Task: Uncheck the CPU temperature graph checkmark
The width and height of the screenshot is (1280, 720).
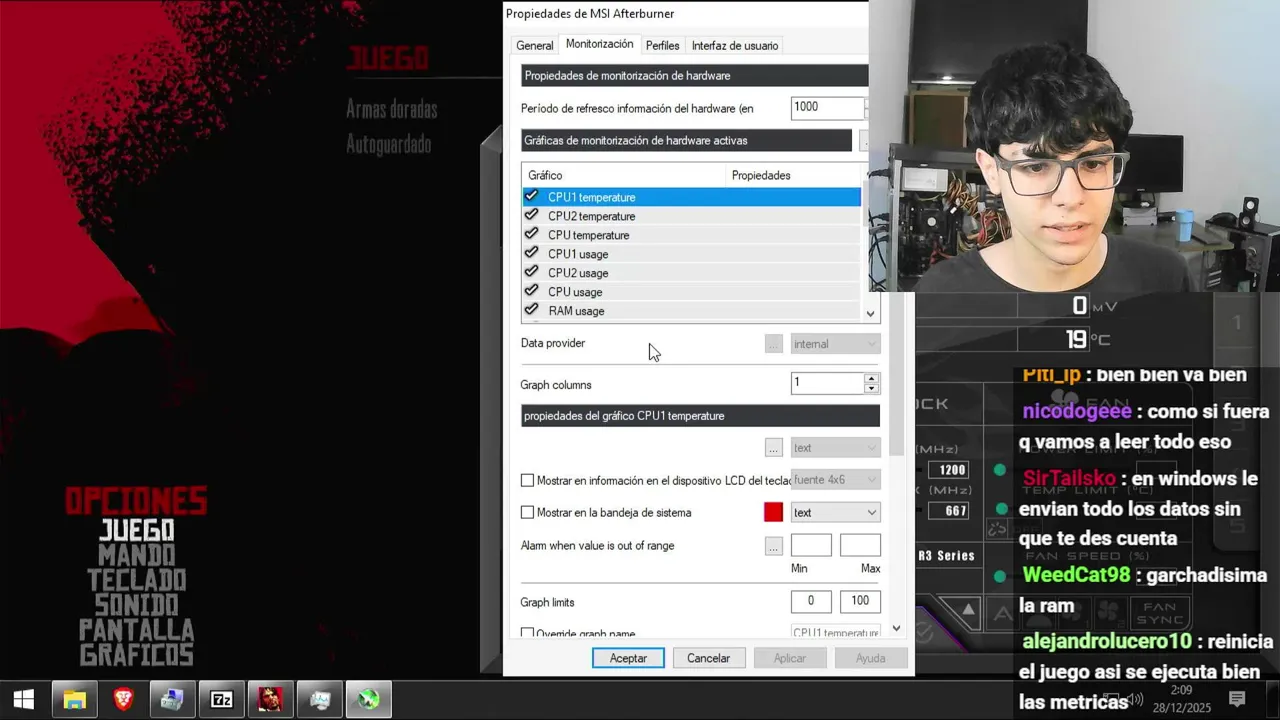Action: click(531, 234)
